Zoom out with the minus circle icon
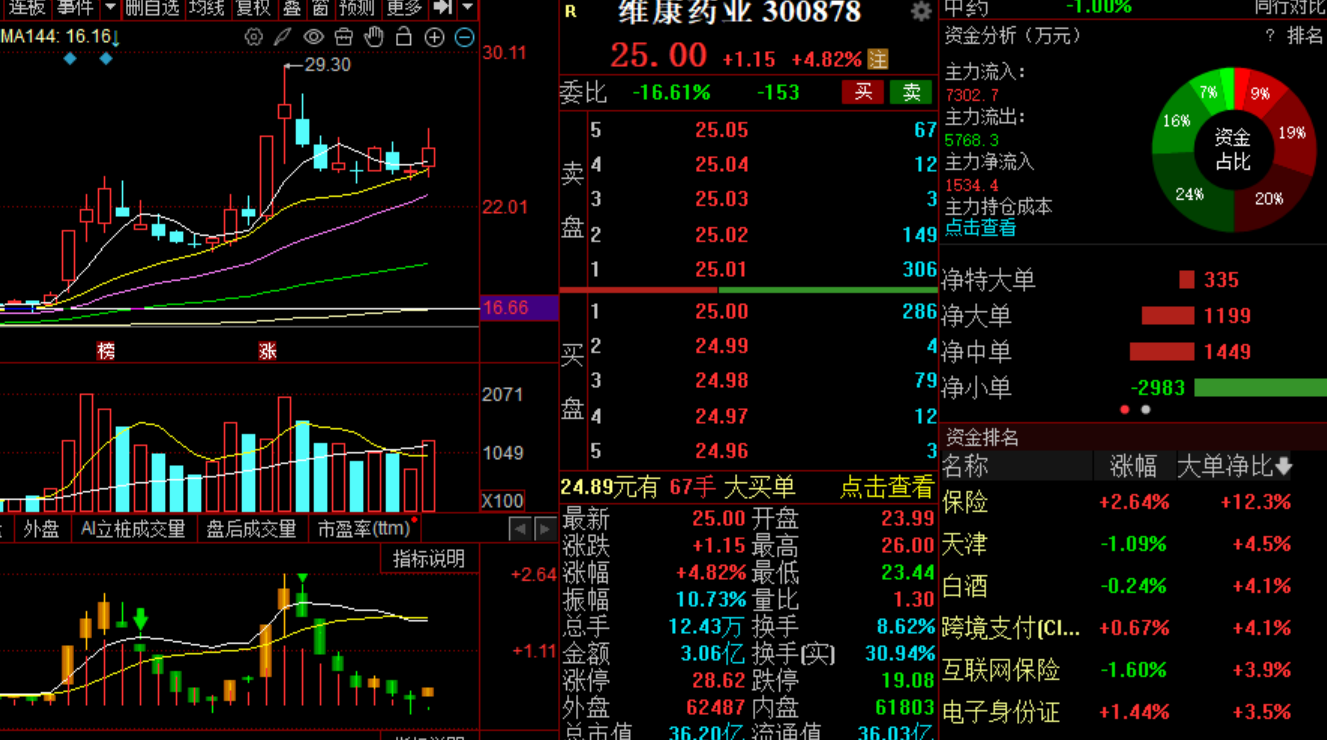The height and width of the screenshot is (740, 1327). pos(464,37)
